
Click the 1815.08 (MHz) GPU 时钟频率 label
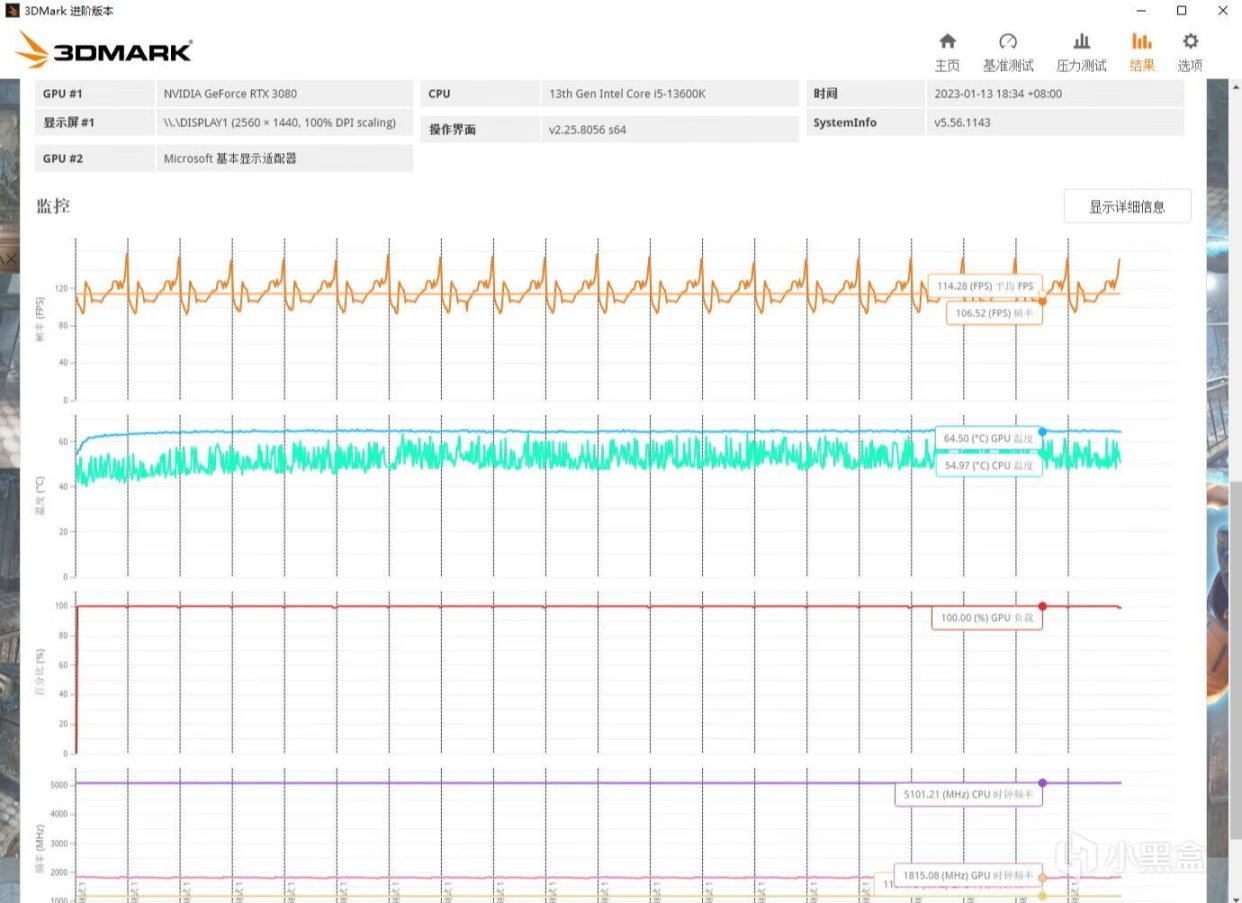966,874
